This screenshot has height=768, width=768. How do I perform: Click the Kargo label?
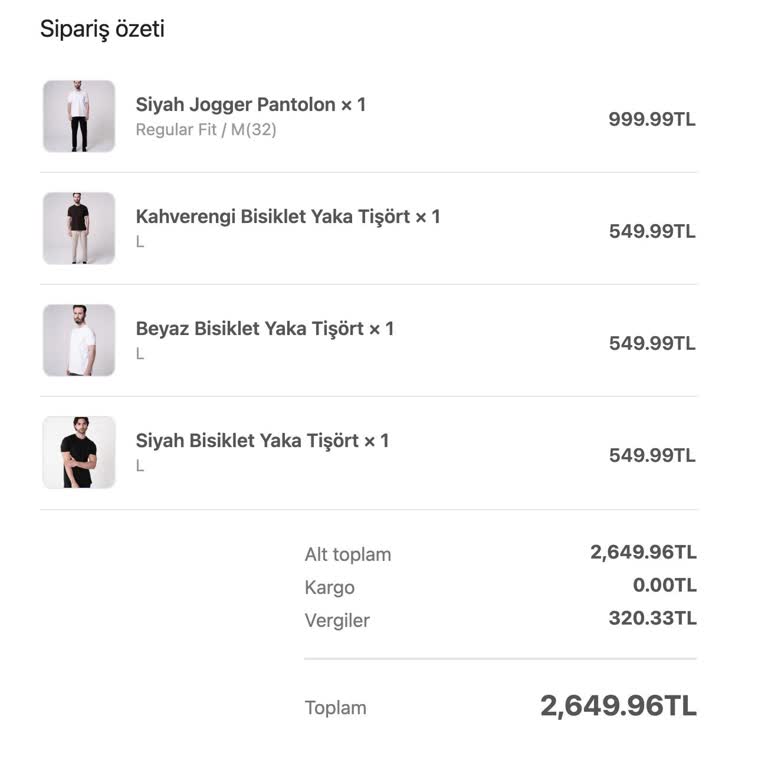[x=329, y=587]
